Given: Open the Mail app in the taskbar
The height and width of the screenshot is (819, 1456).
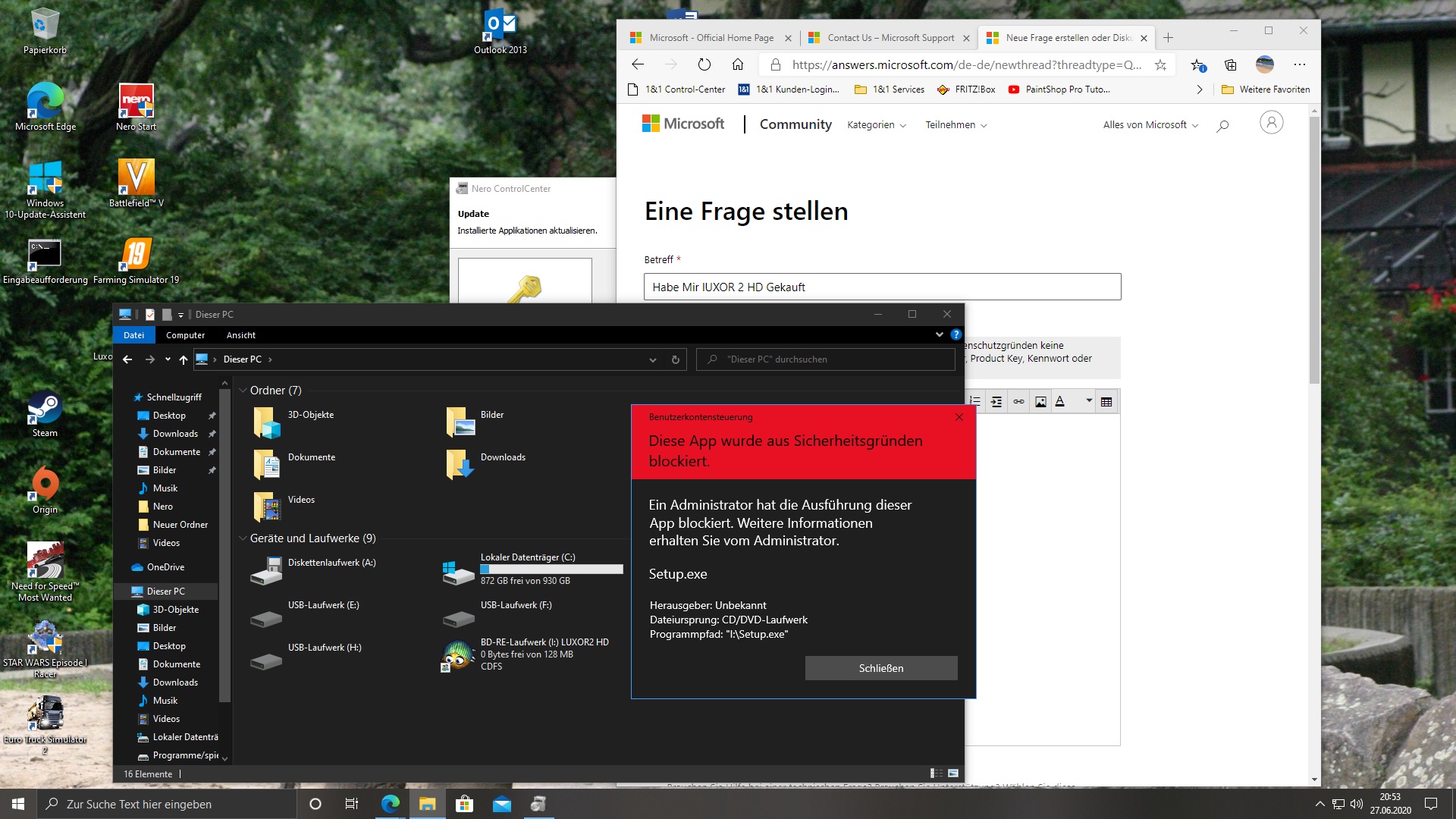Looking at the screenshot, I should point(501,804).
